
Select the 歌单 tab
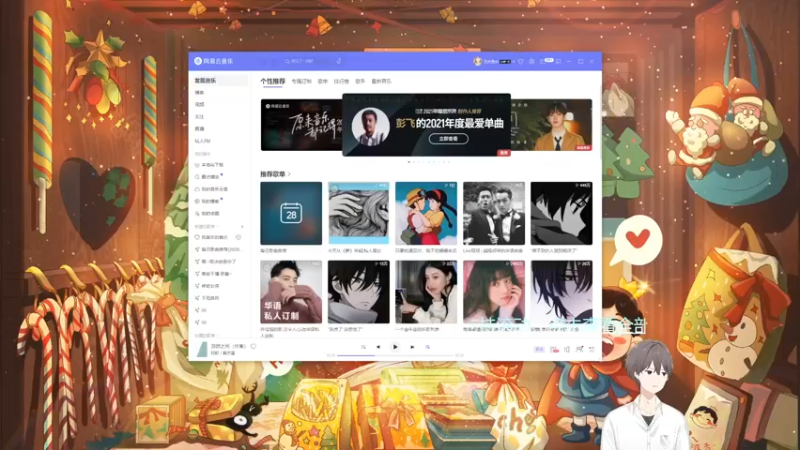point(322,81)
